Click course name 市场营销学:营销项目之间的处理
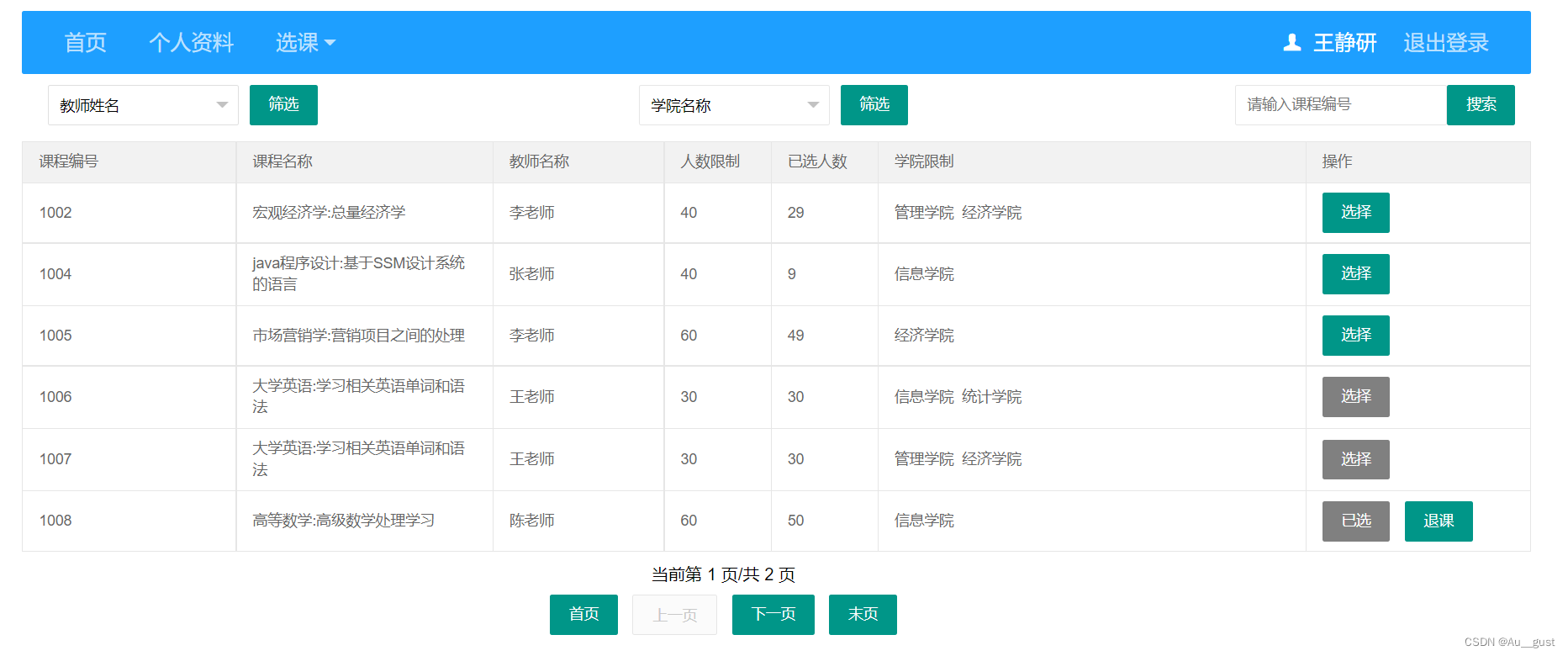The width and height of the screenshot is (1568, 656). [x=359, y=336]
